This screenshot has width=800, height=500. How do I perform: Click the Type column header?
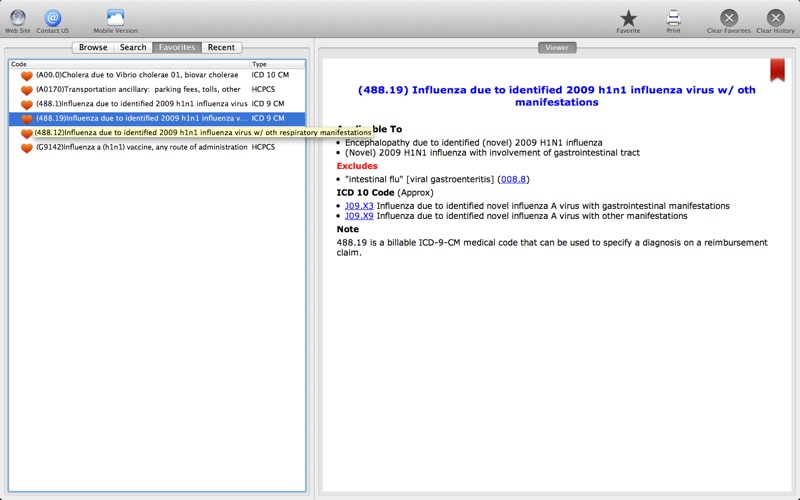point(278,64)
